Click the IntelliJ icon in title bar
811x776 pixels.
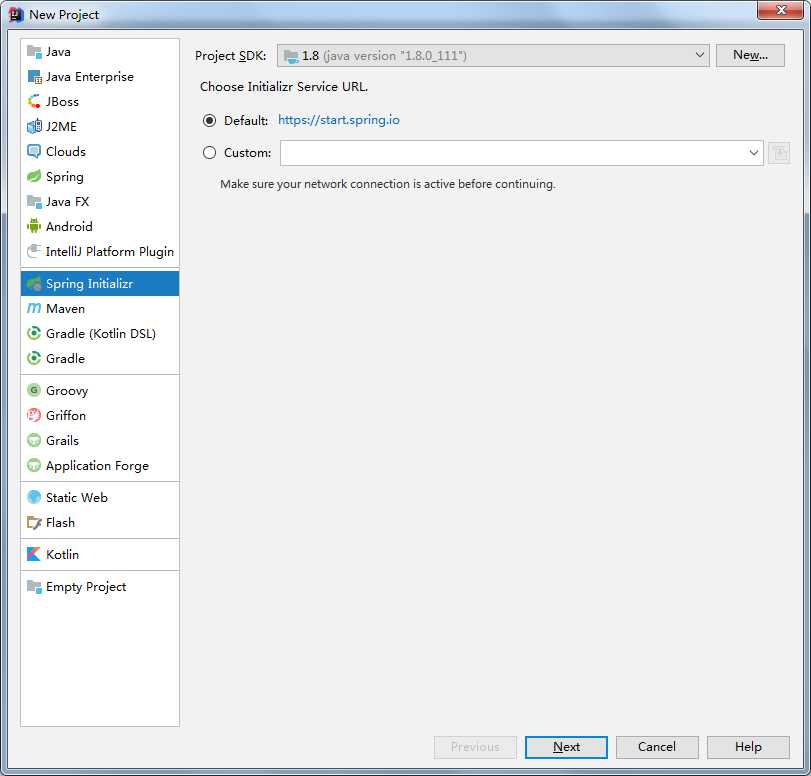[17, 14]
